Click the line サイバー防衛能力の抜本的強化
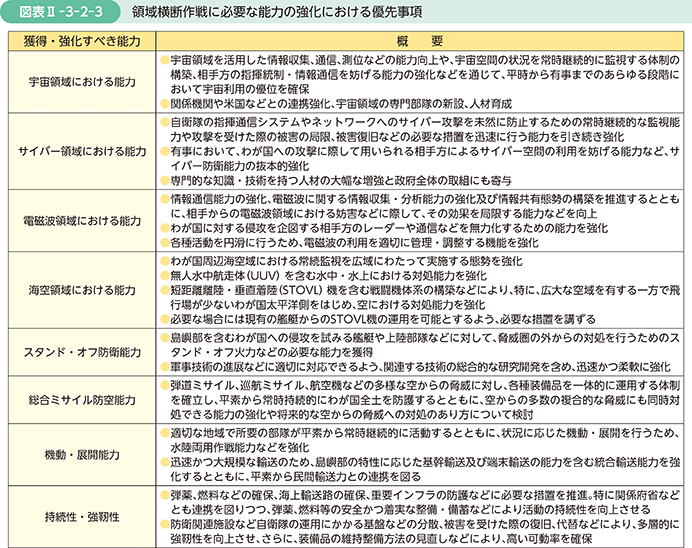The width and height of the screenshot is (692, 548). [x=240, y=166]
